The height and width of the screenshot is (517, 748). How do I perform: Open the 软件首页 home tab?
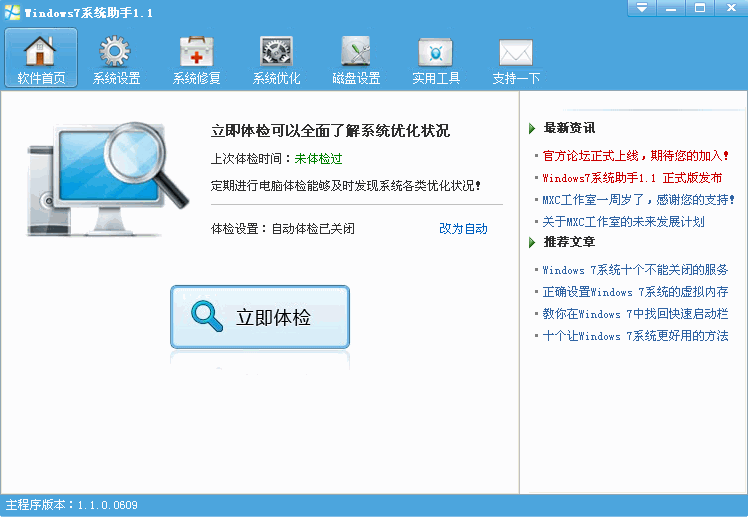pos(41,58)
